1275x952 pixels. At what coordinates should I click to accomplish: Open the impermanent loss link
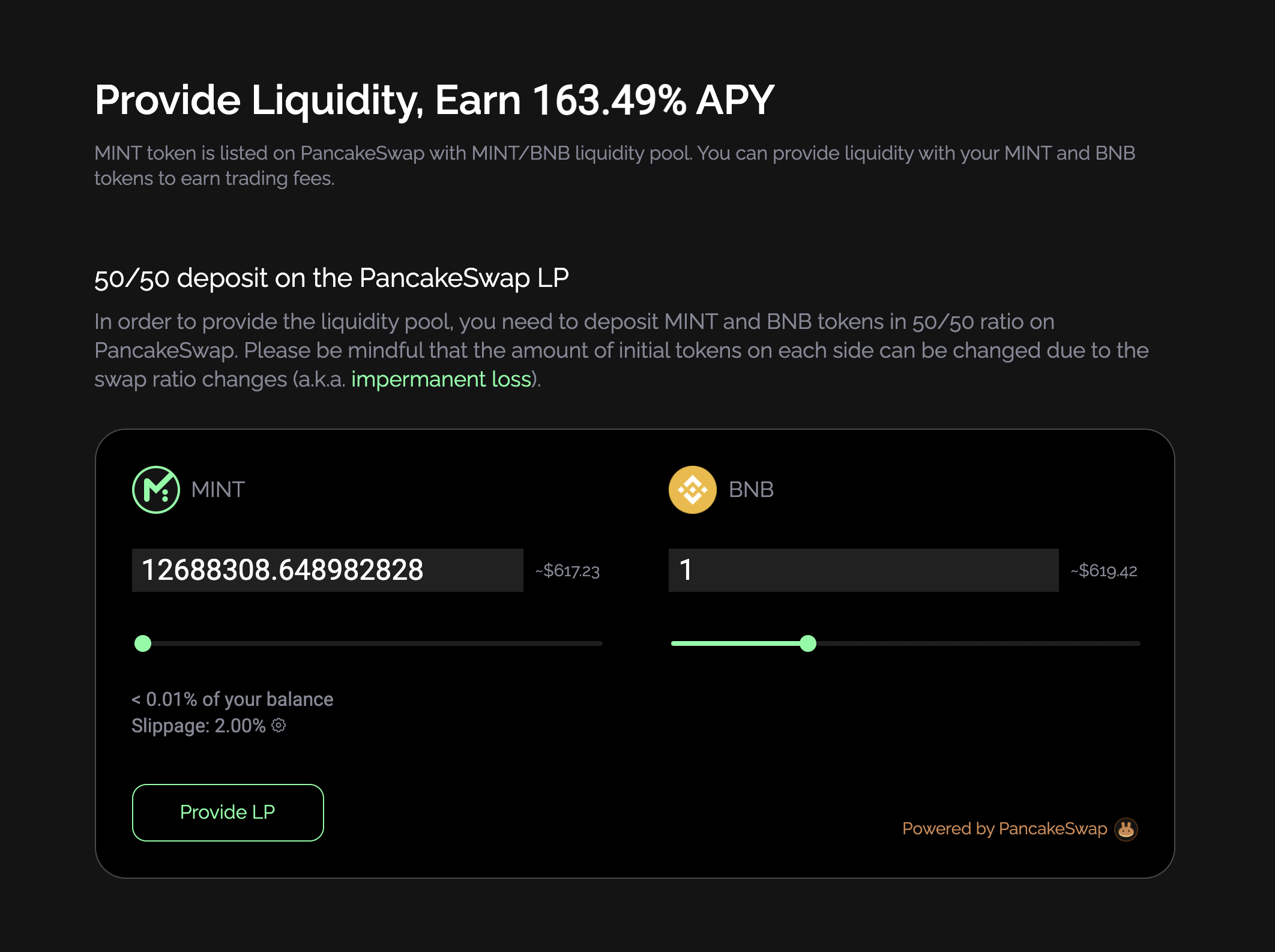[441, 379]
